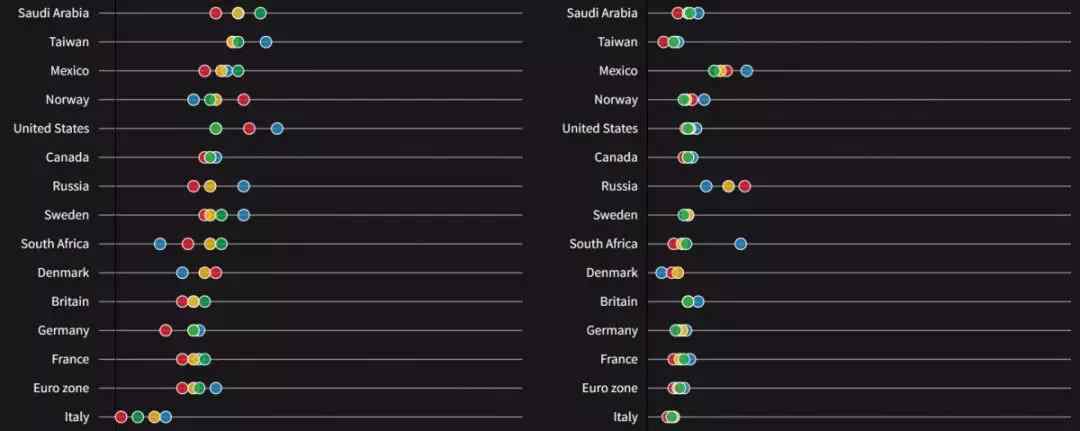This screenshot has height=431, width=1080.
Task: Click the blue South Africa dot in right chart
Action: pos(740,244)
